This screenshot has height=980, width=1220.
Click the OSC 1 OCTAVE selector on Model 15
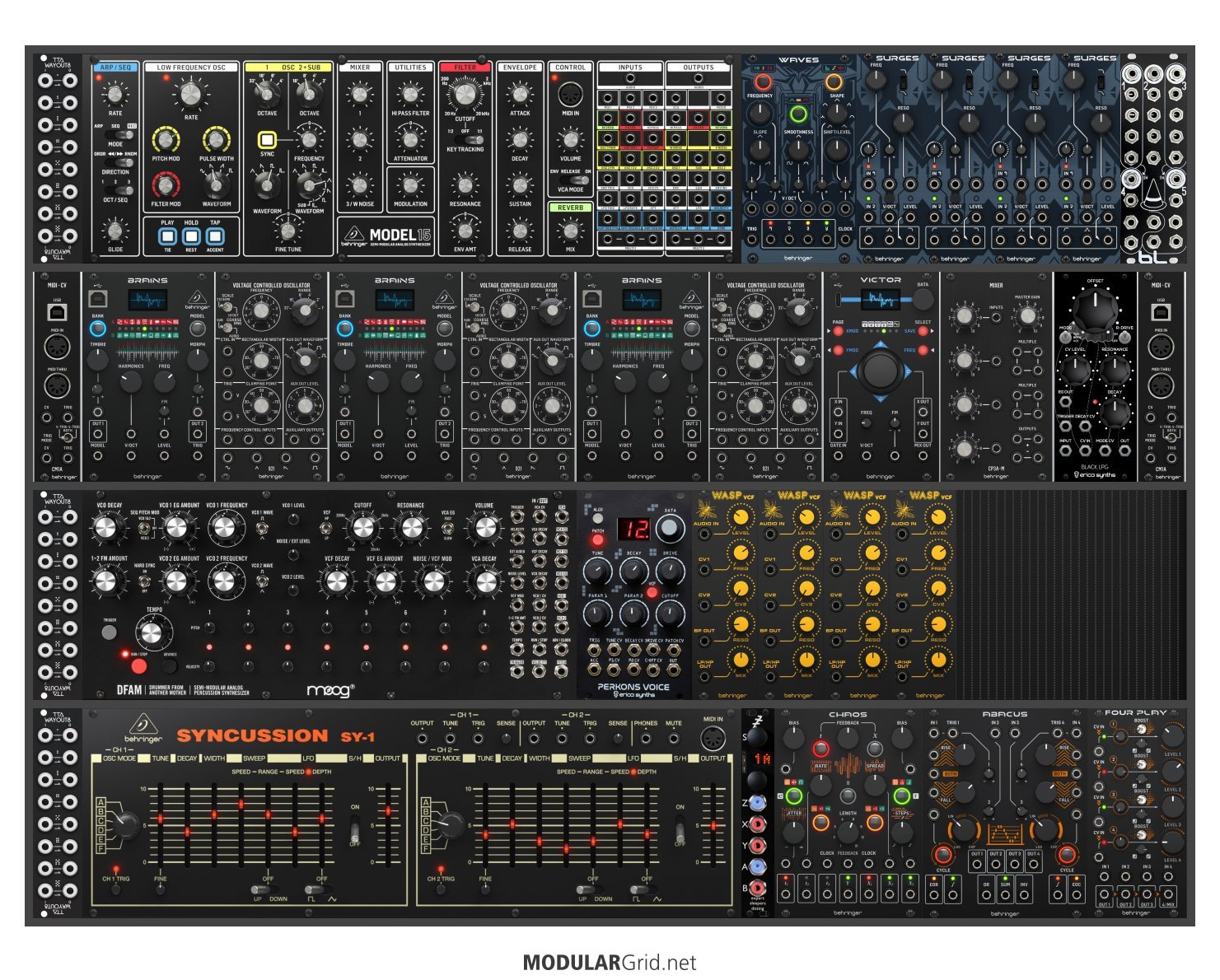[x=266, y=93]
